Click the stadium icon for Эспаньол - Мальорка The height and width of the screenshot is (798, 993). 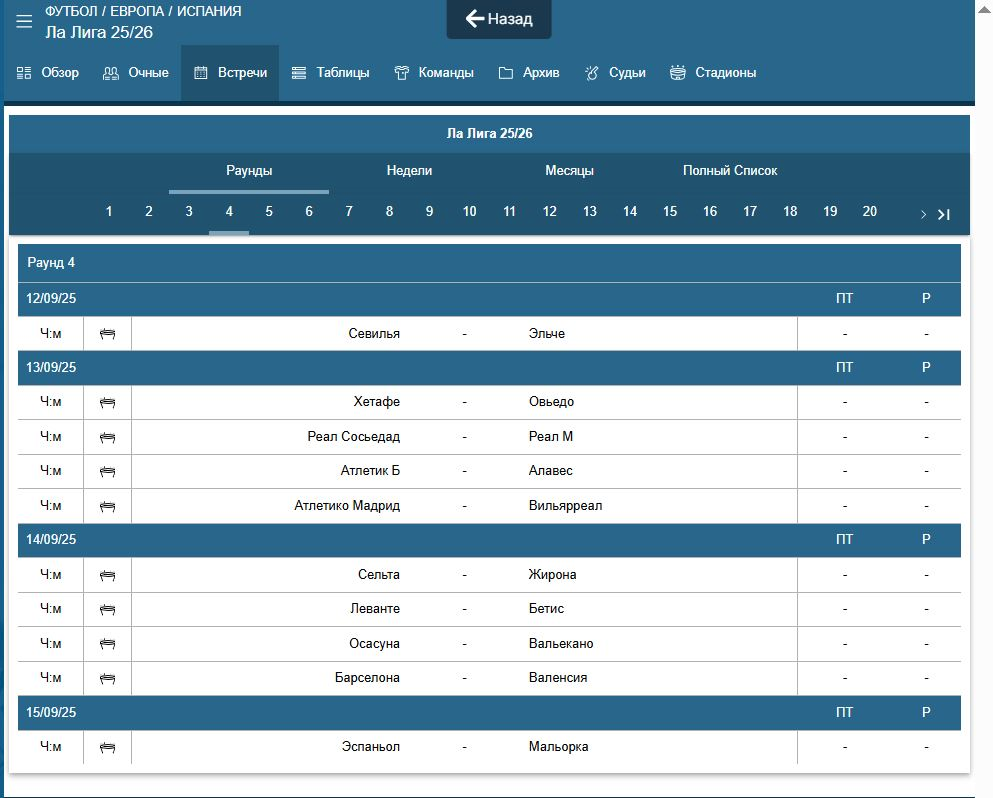coord(108,747)
